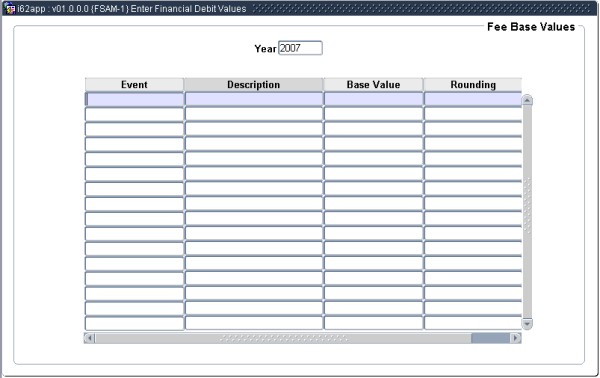Click the vertical scrollbar track
Screen dimensions: 600x378
(527, 212)
